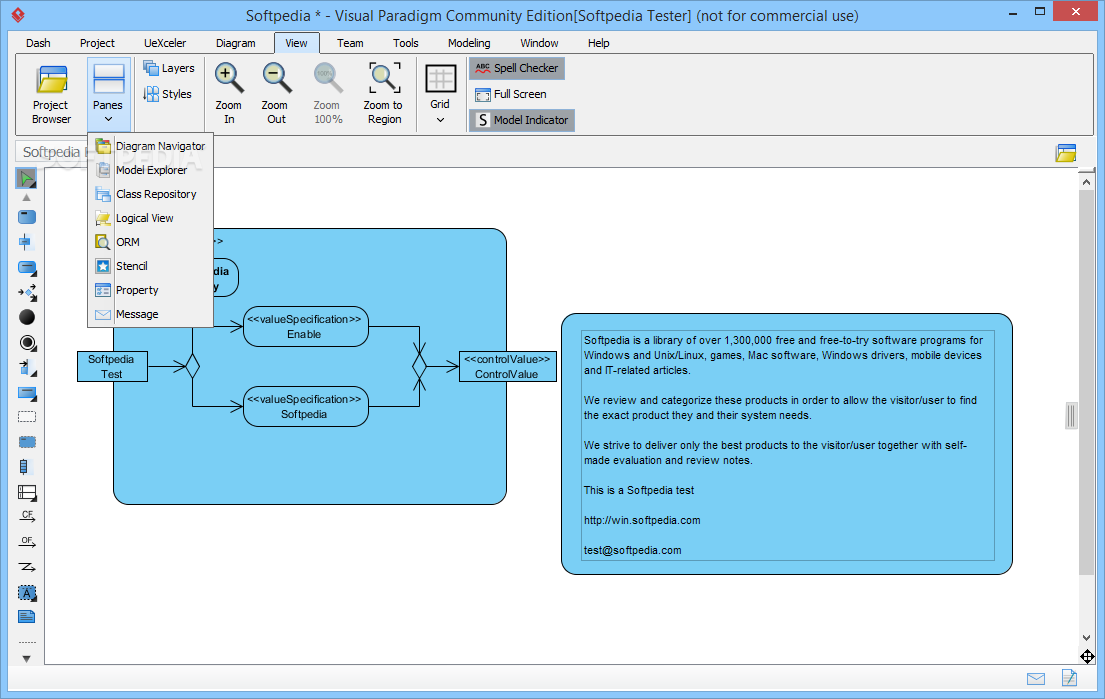Select the Enable valueSpecification node

(x=305, y=326)
